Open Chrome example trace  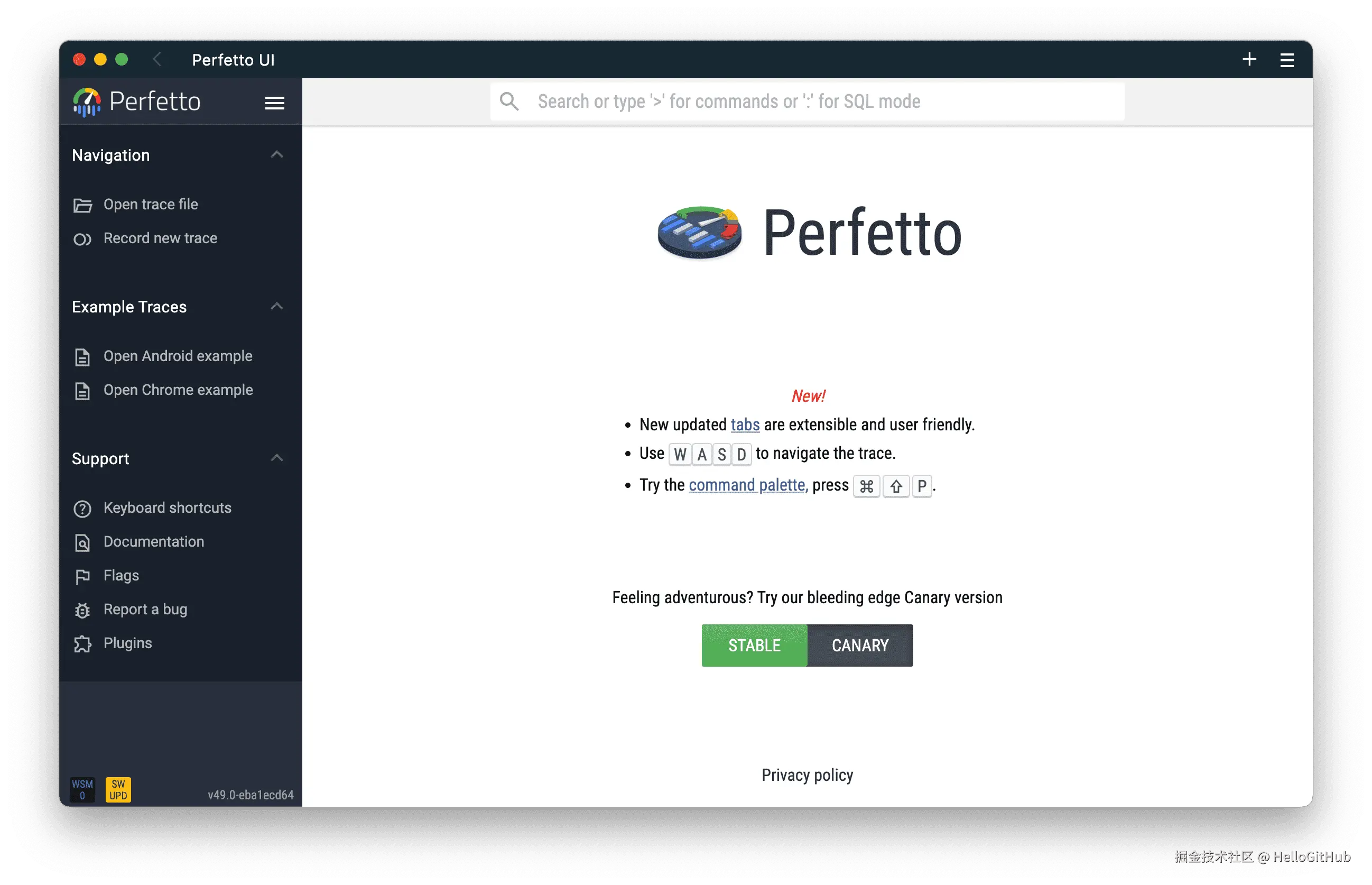[178, 390]
